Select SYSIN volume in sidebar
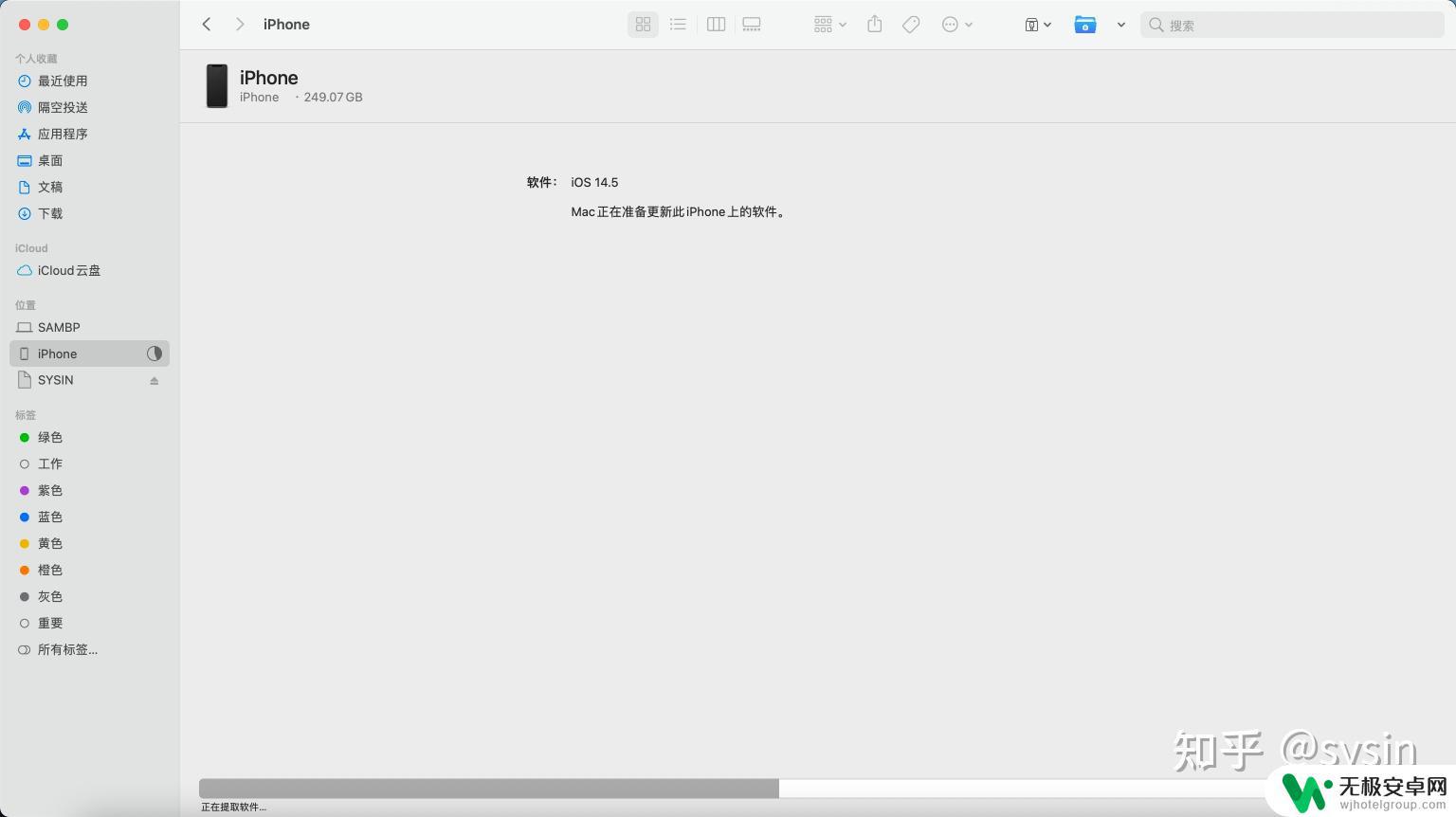The width and height of the screenshot is (1456, 817). 89,380
